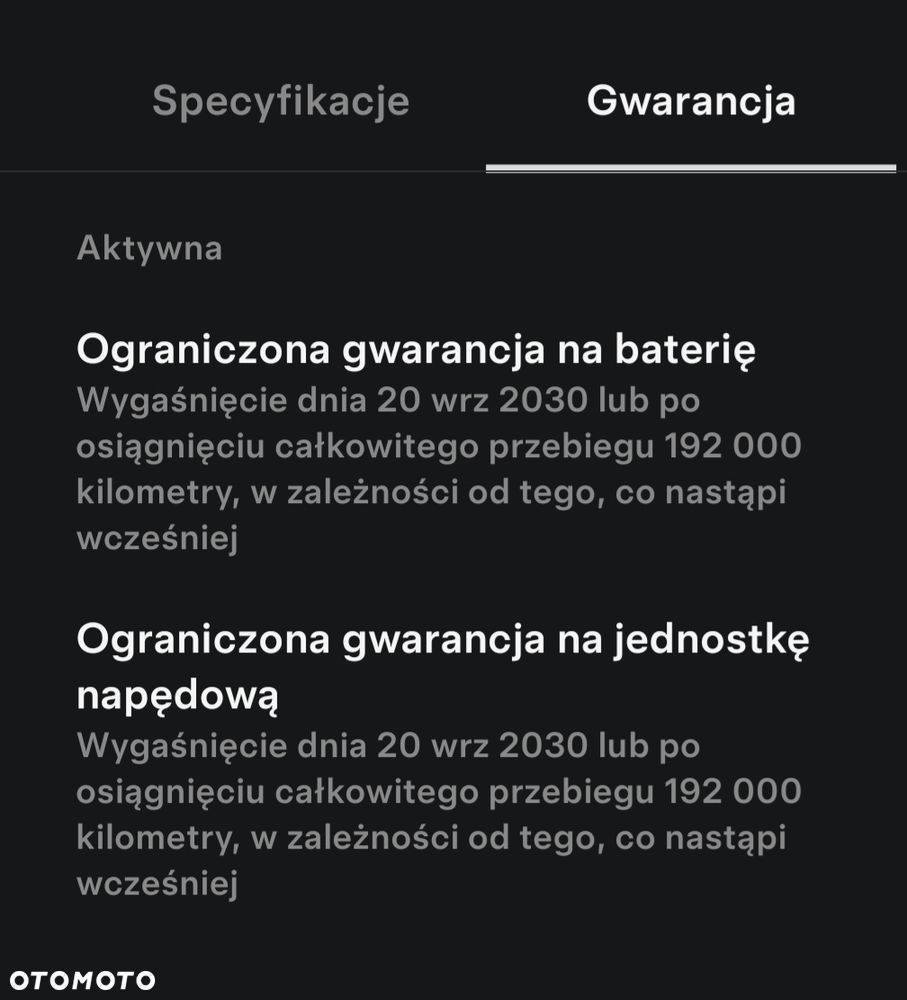Tap the divider line beneath the Specyfikacje tab

point(243,171)
